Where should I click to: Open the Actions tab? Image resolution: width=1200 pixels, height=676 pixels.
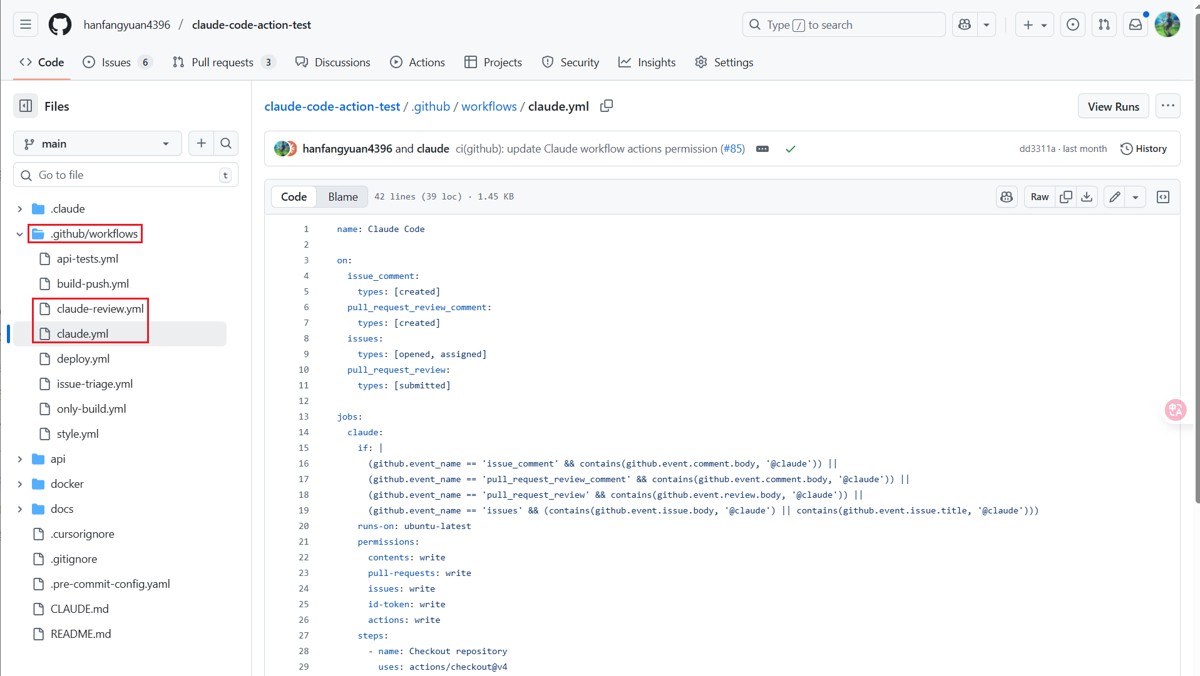tap(417, 62)
